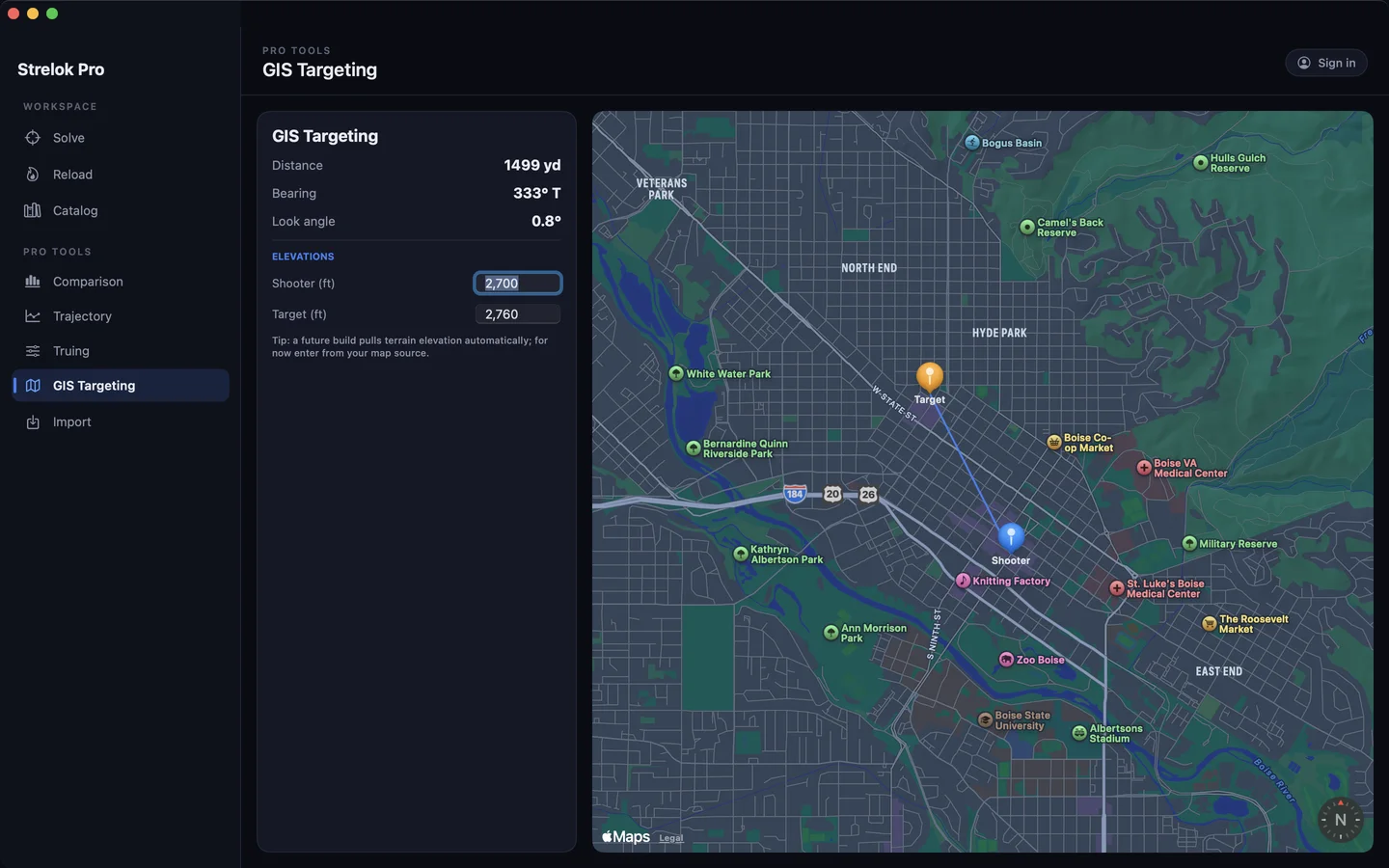This screenshot has width=1389, height=868.
Task: Open the Import section
Action: pos(121,422)
